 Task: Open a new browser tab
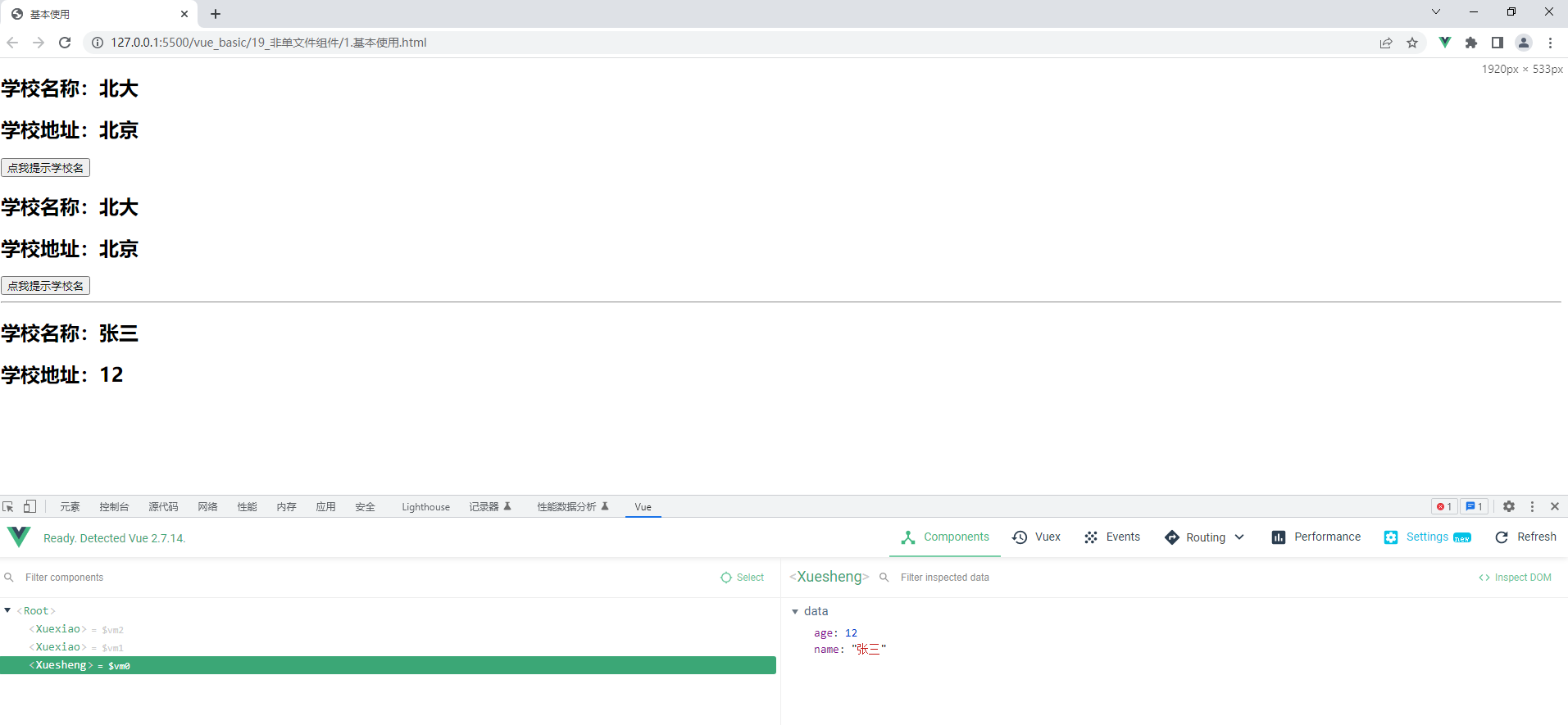click(216, 14)
